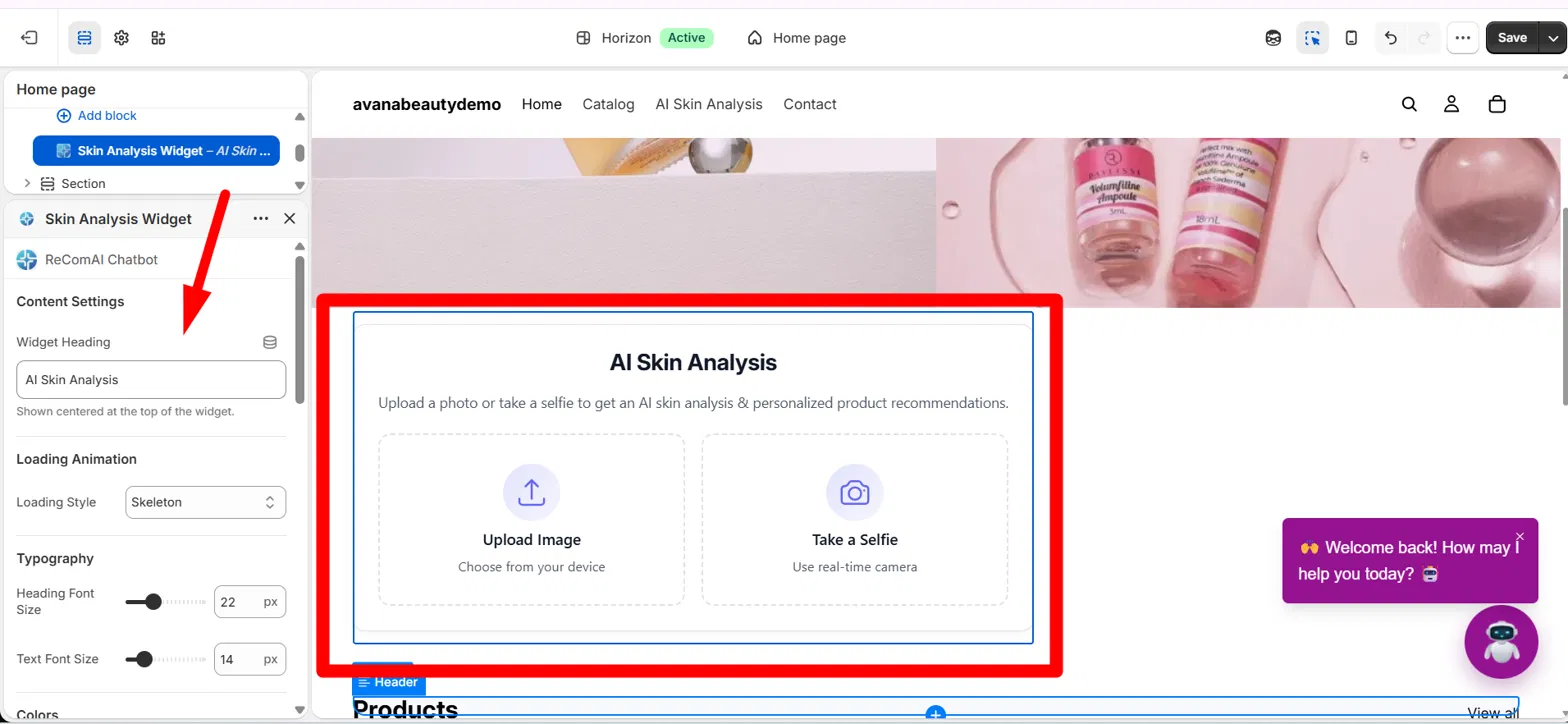Open theme settings gear icon
This screenshot has height=724, width=1568.
click(121, 38)
